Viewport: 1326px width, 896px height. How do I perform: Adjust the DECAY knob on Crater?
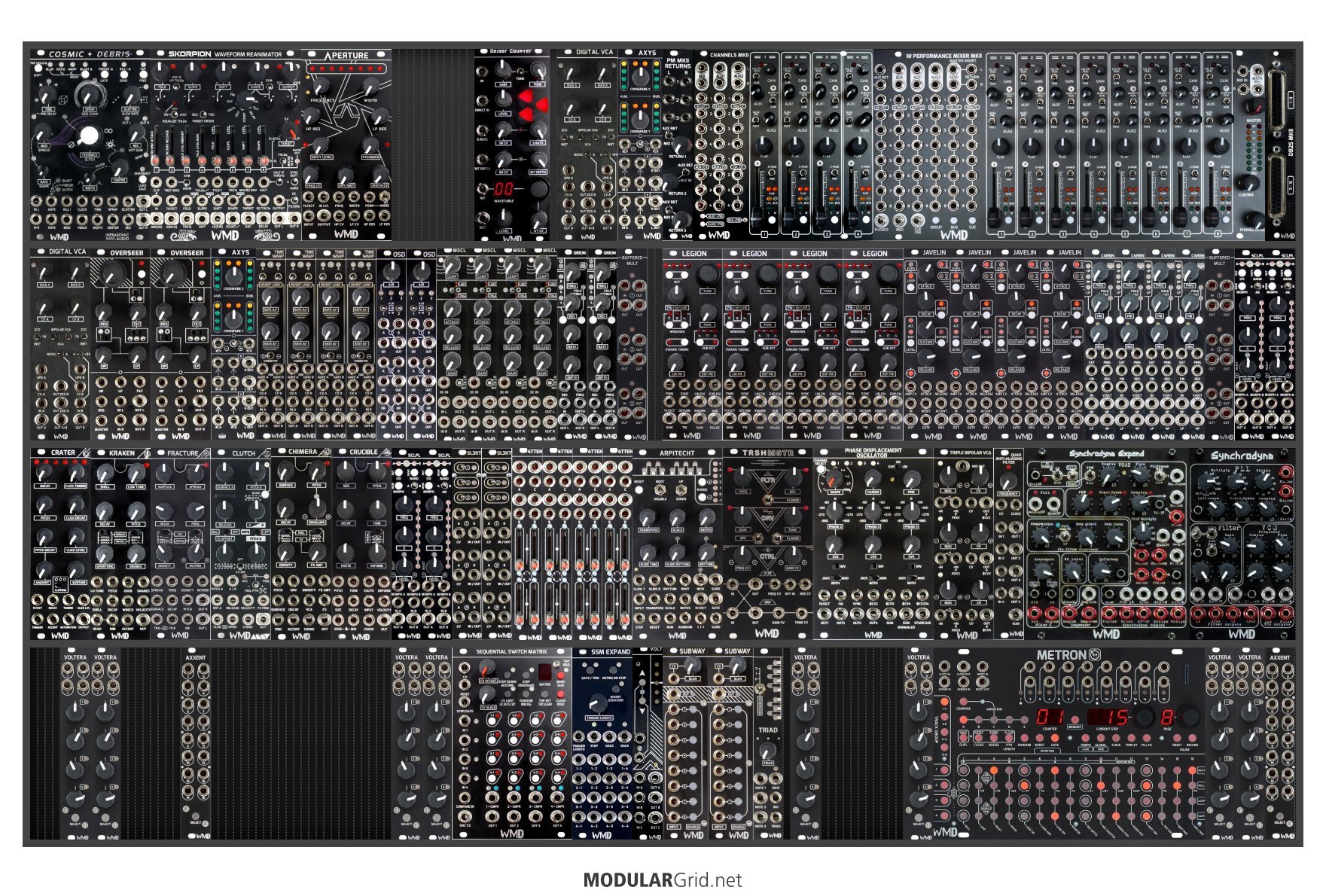pos(44,472)
